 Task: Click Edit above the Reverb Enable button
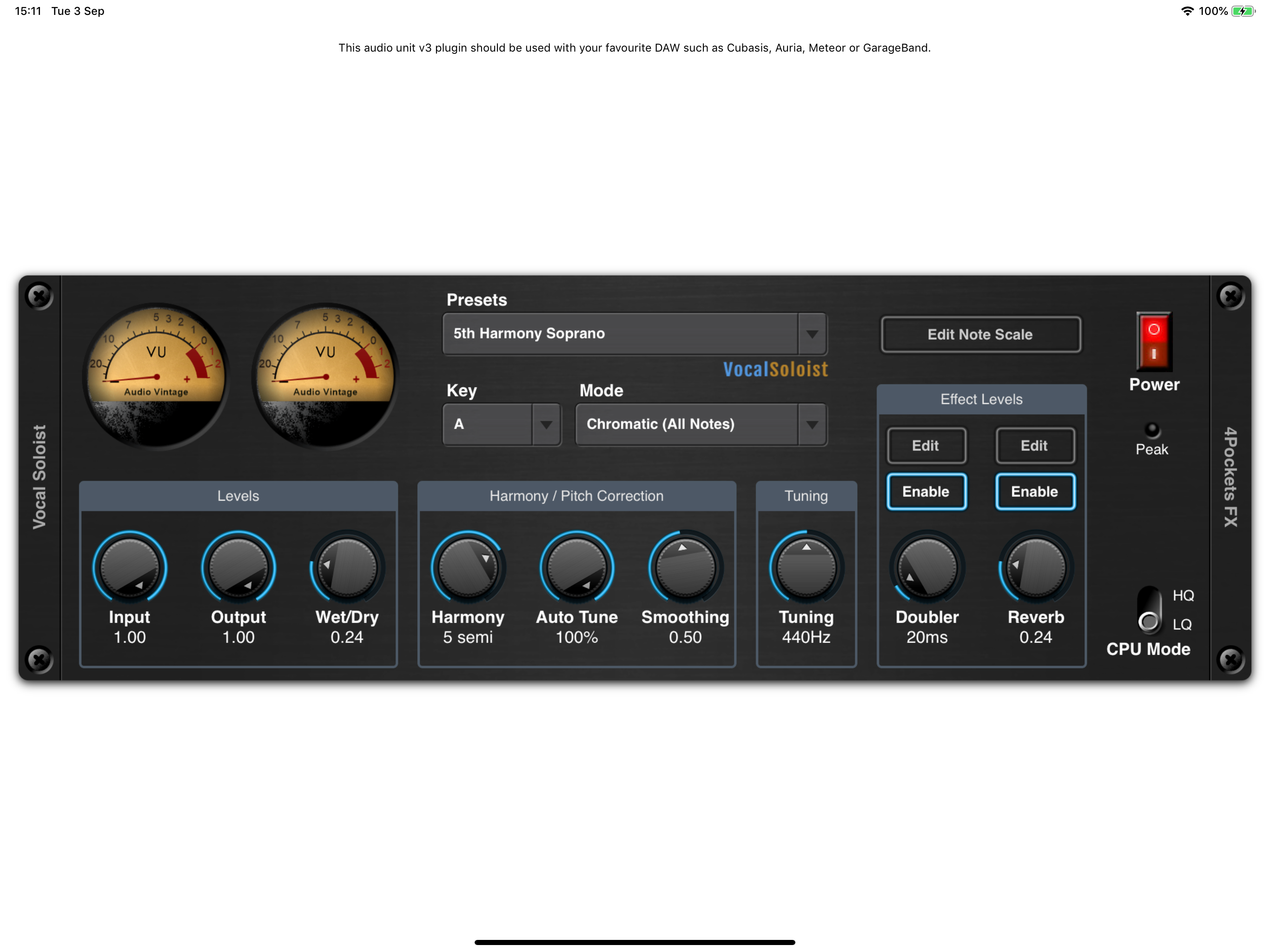tap(1035, 446)
